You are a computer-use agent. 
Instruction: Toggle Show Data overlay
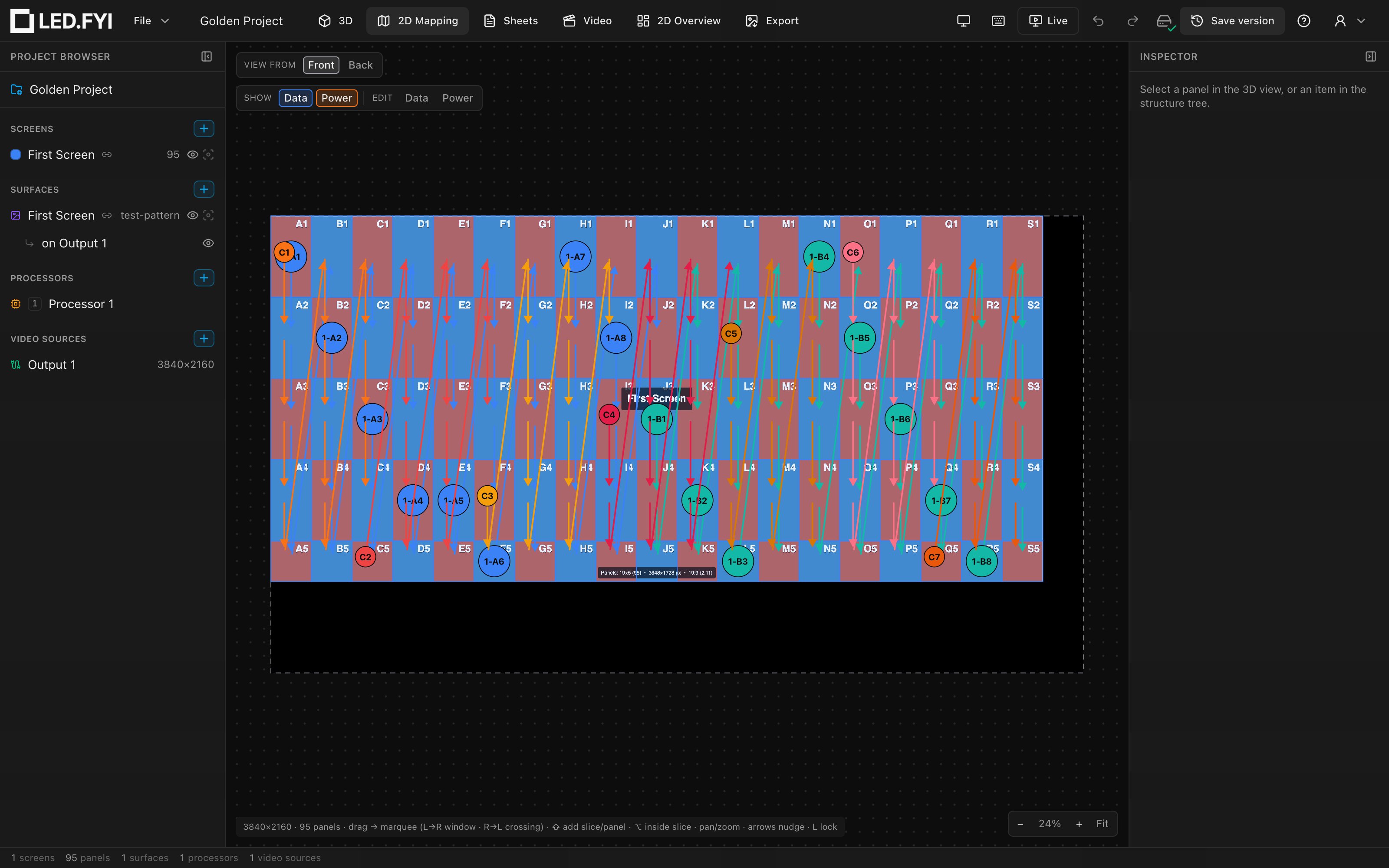tap(296, 98)
